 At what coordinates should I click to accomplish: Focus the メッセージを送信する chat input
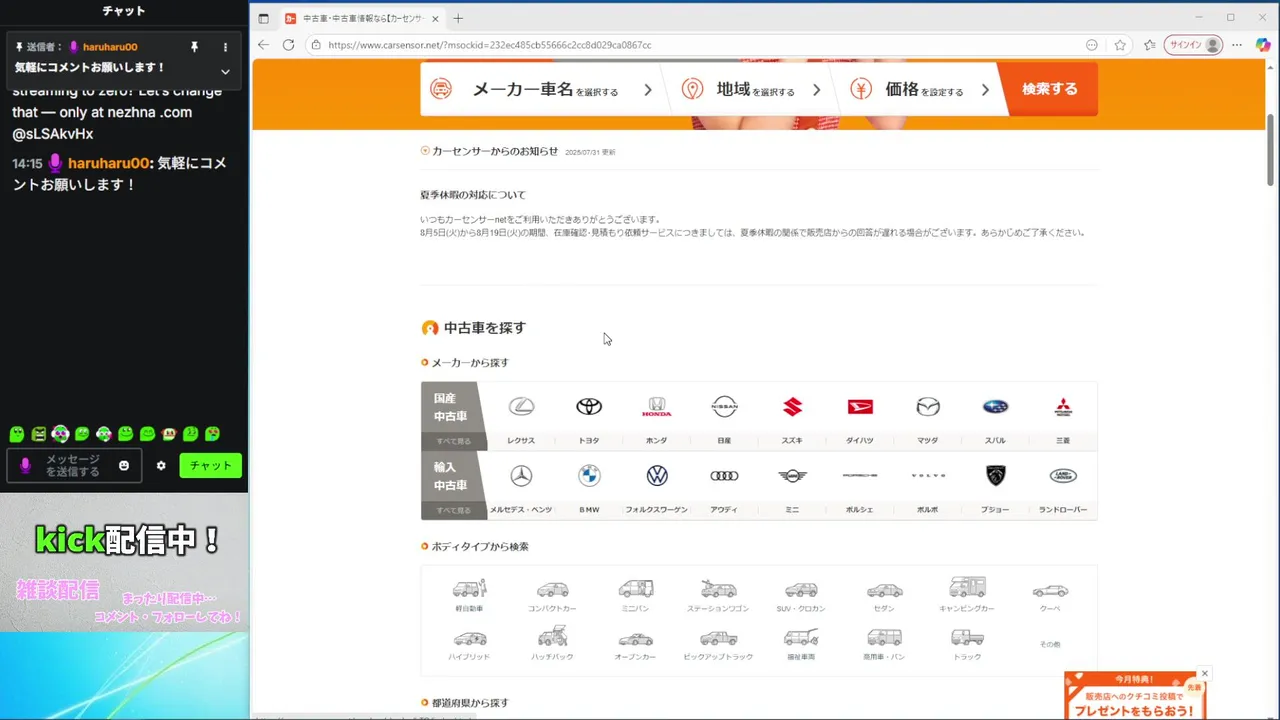[74, 465]
